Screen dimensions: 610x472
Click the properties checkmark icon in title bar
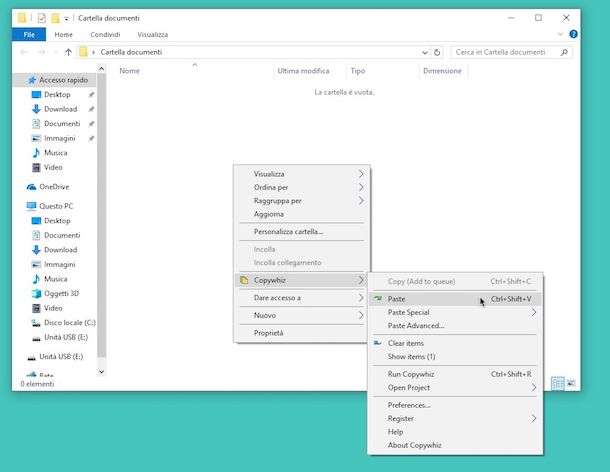(42, 18)
